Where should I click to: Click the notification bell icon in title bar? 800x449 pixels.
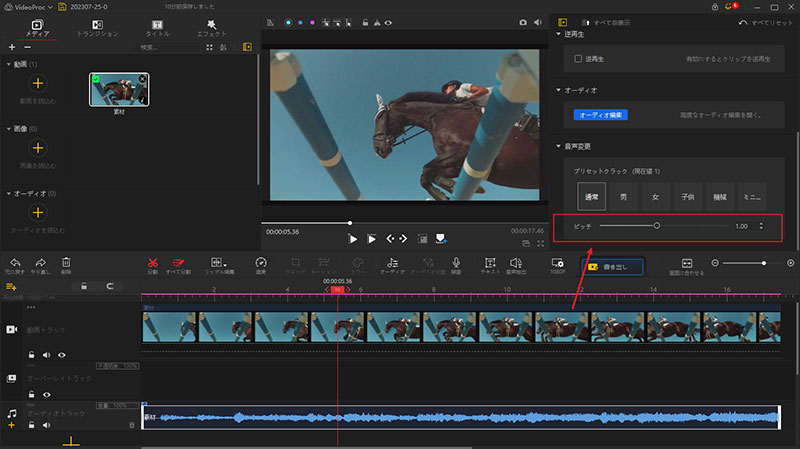[x=728, y=7]
